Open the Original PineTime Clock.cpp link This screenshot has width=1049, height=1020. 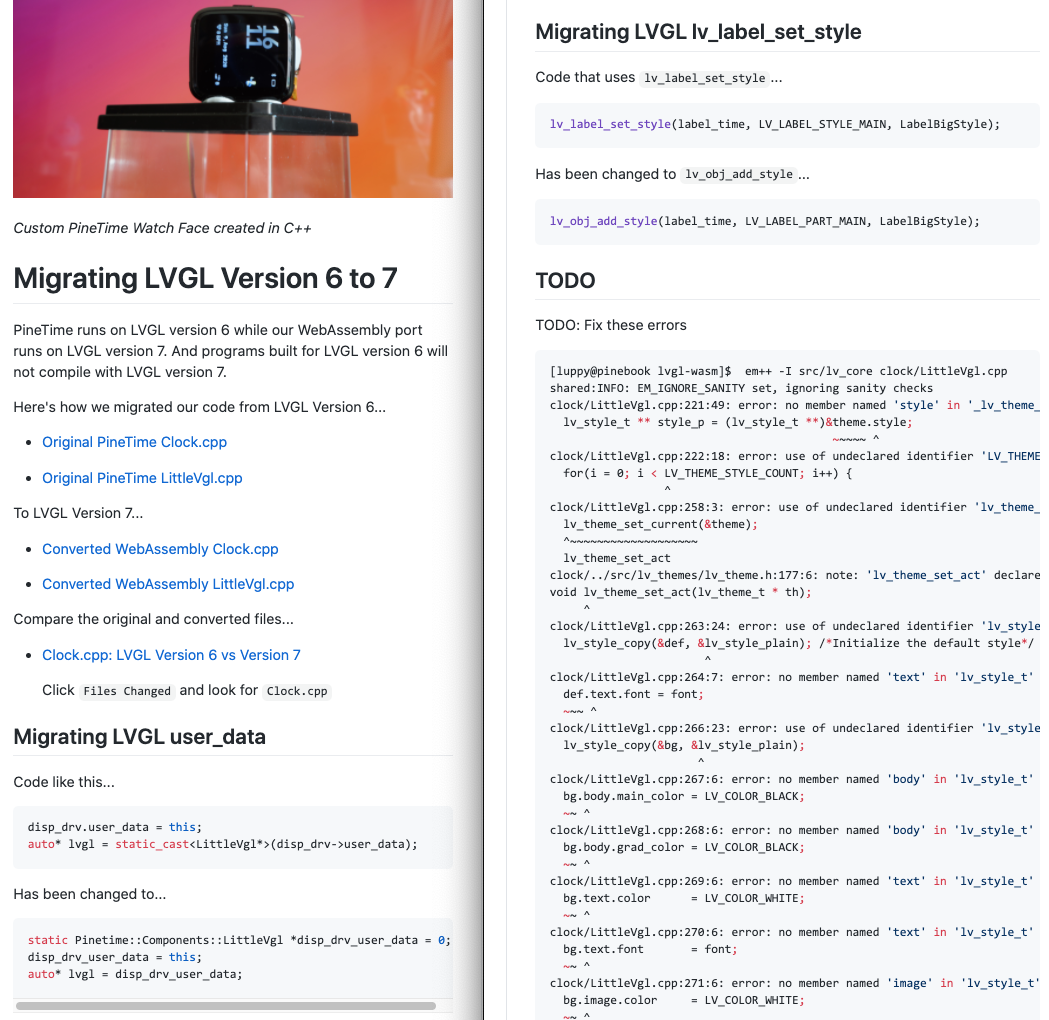pyautogui.click(x=134, y=442)
